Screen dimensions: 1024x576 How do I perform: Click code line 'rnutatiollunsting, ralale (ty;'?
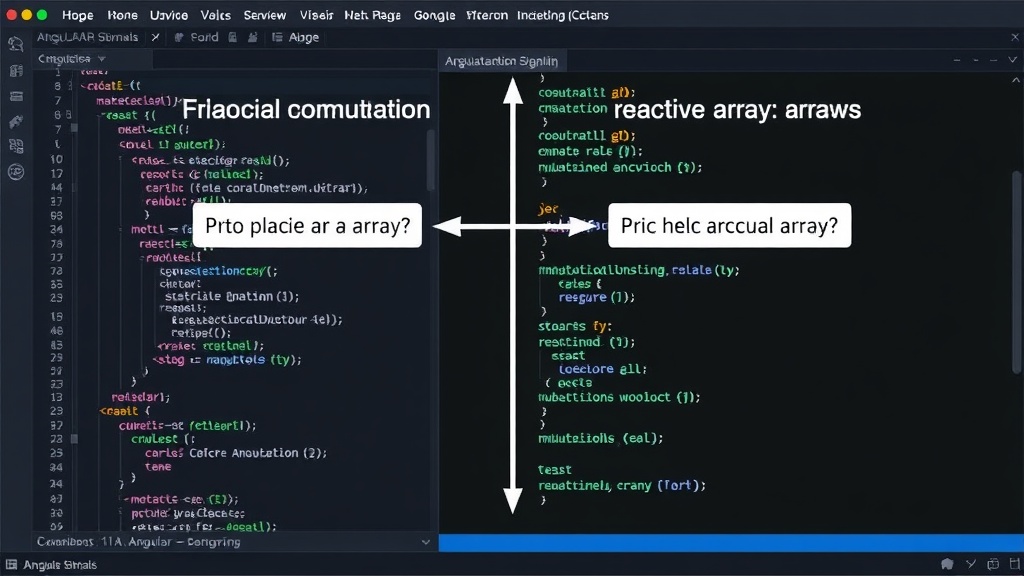click(x=639, y=270)
